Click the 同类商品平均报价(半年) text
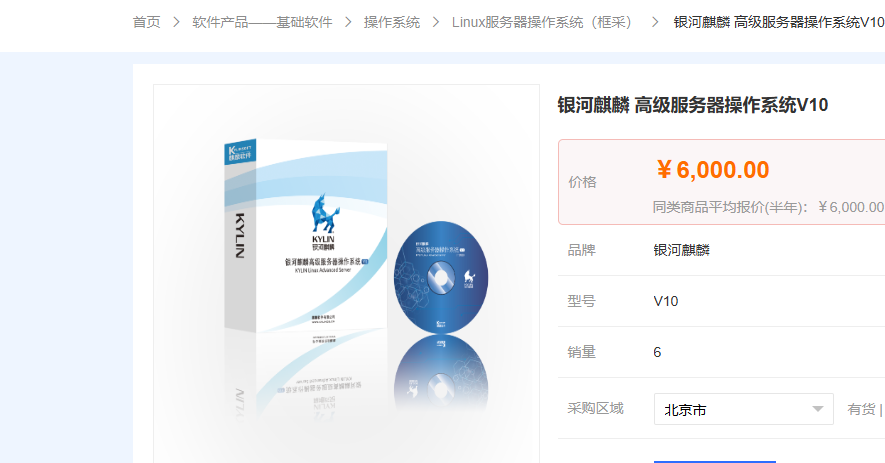 click(730, 207)
